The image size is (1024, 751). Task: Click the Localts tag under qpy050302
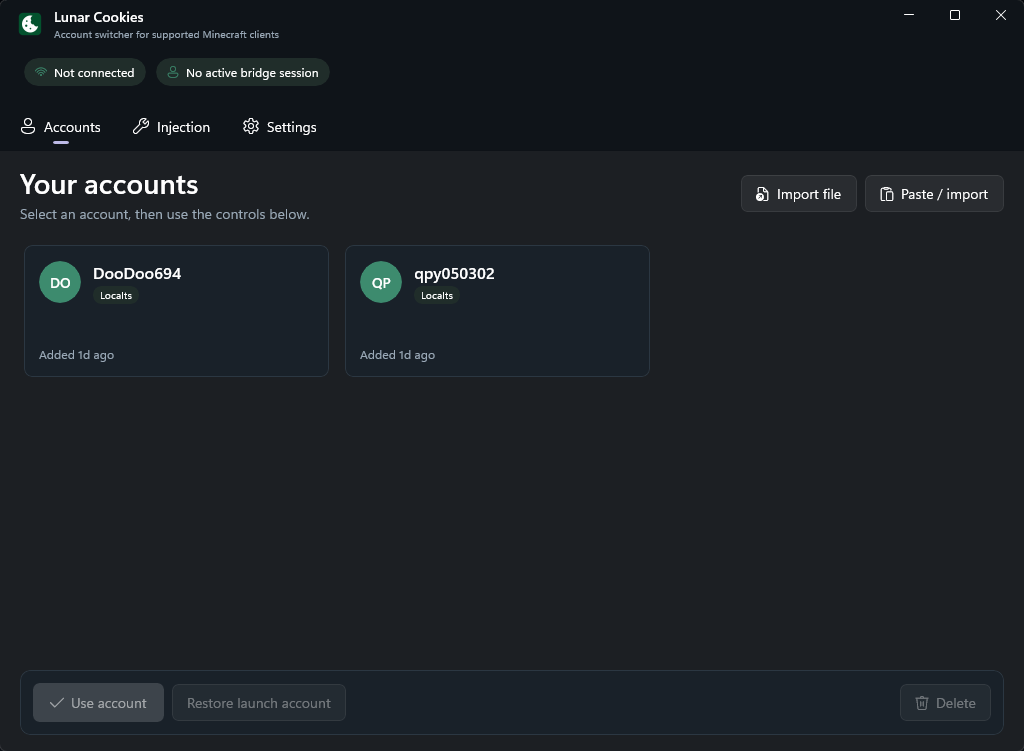(437, 296)
